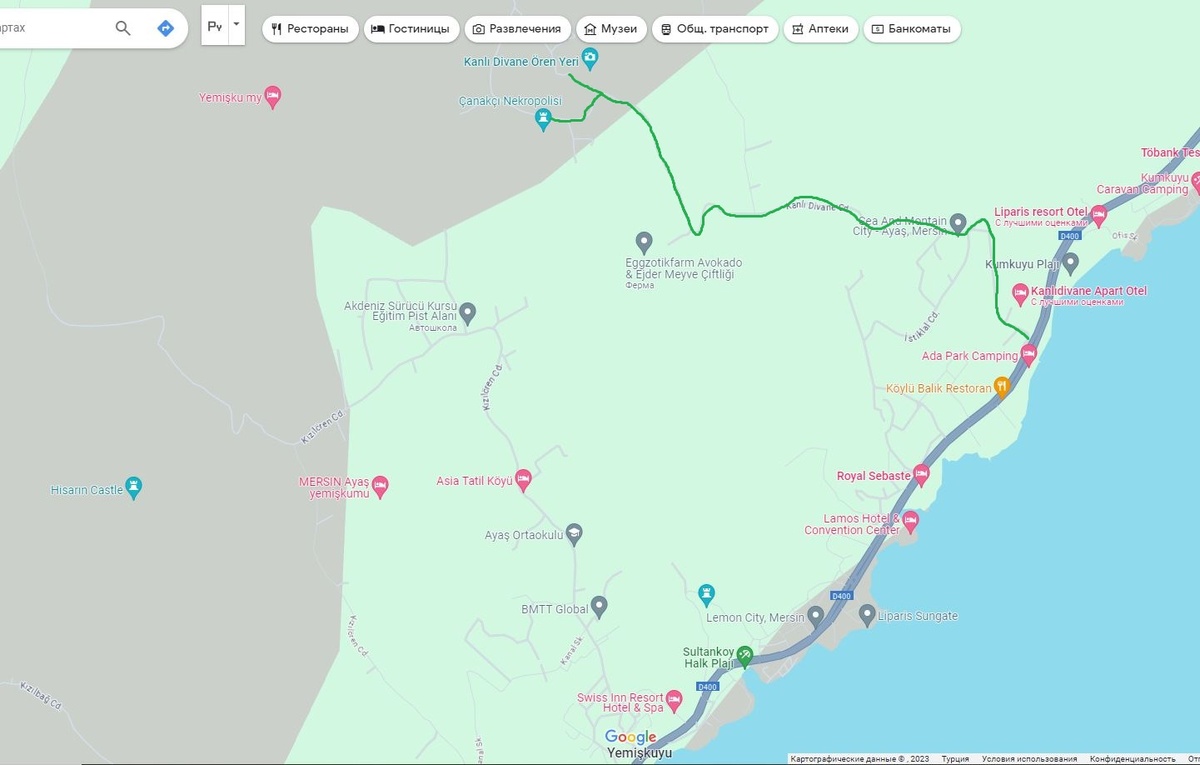The width and height of the screenshot is (1200, 765).
Task: Select Akdeniz Sürücü Kursu pin
Action: click(x=467, y=313)
